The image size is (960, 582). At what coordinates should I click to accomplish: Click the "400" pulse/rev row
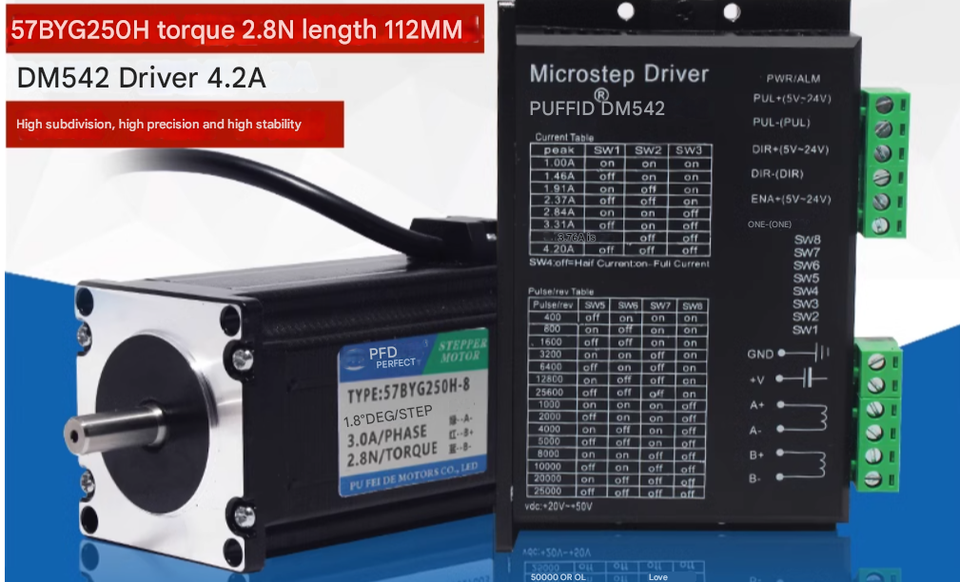(618, 318)
